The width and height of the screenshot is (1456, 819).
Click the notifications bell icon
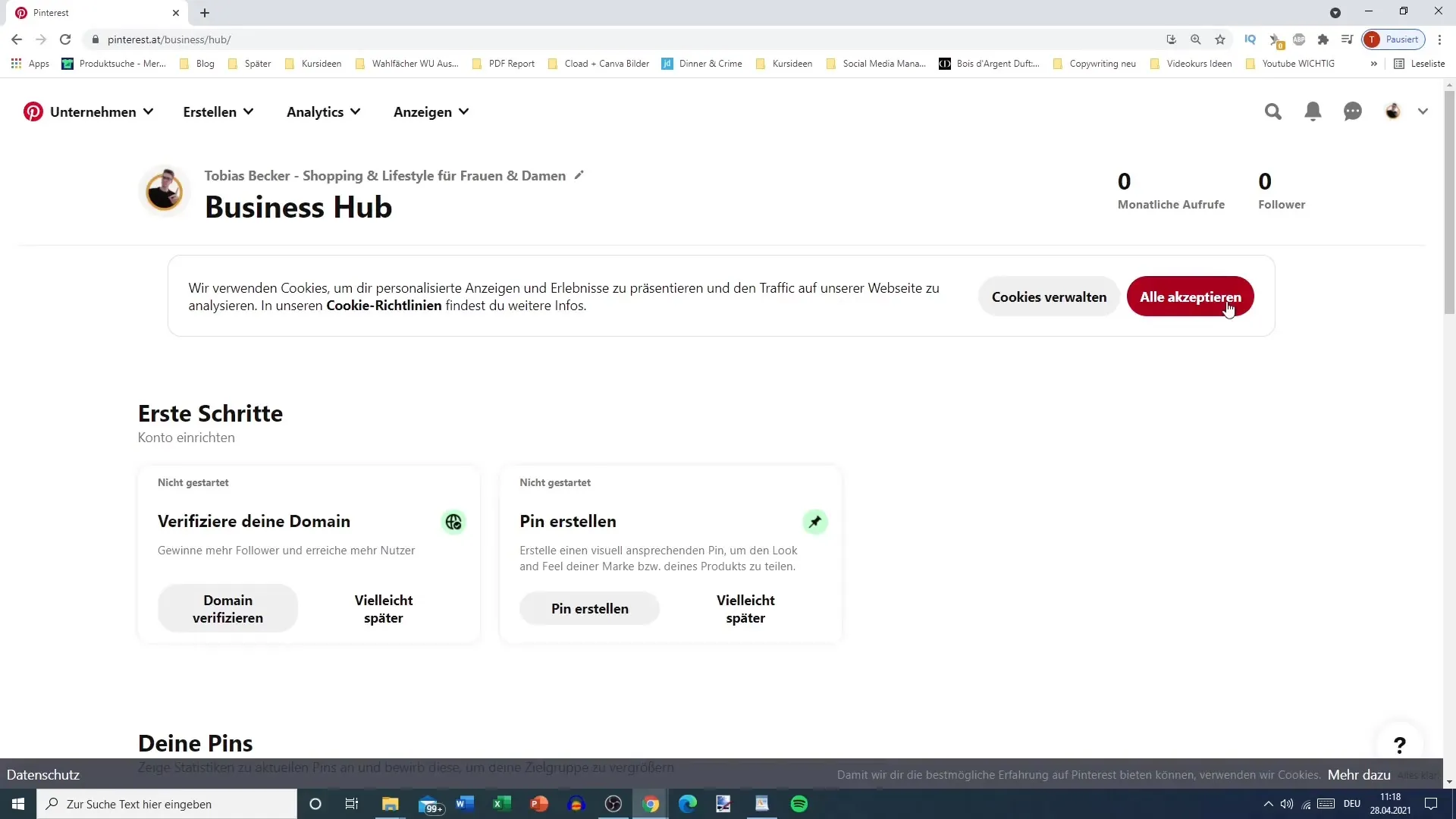tap(1313, 111)
